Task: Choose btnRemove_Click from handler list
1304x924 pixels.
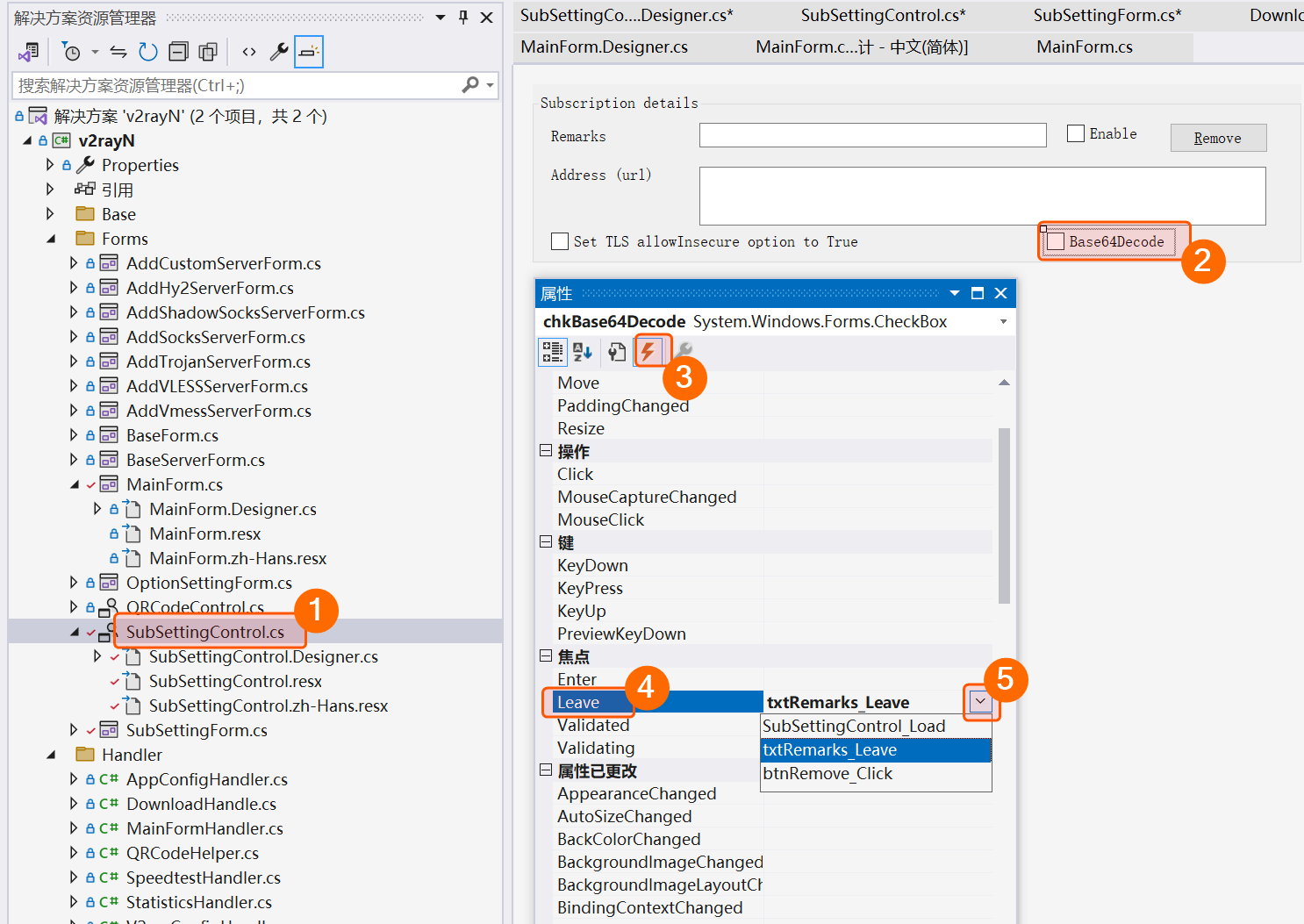Action: pyautogui.click(x=828, y=774)
